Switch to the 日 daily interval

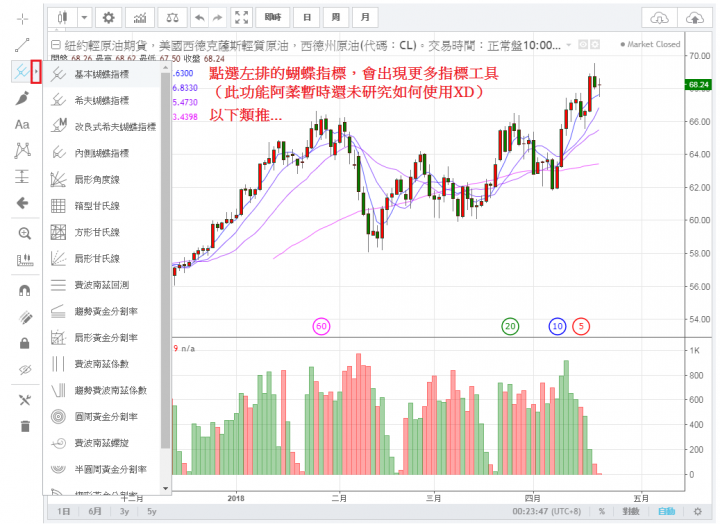307,18
